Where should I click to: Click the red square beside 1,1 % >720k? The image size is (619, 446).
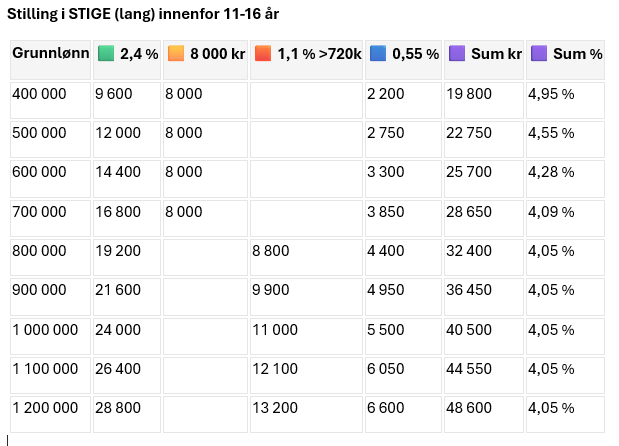pos(263,53)
